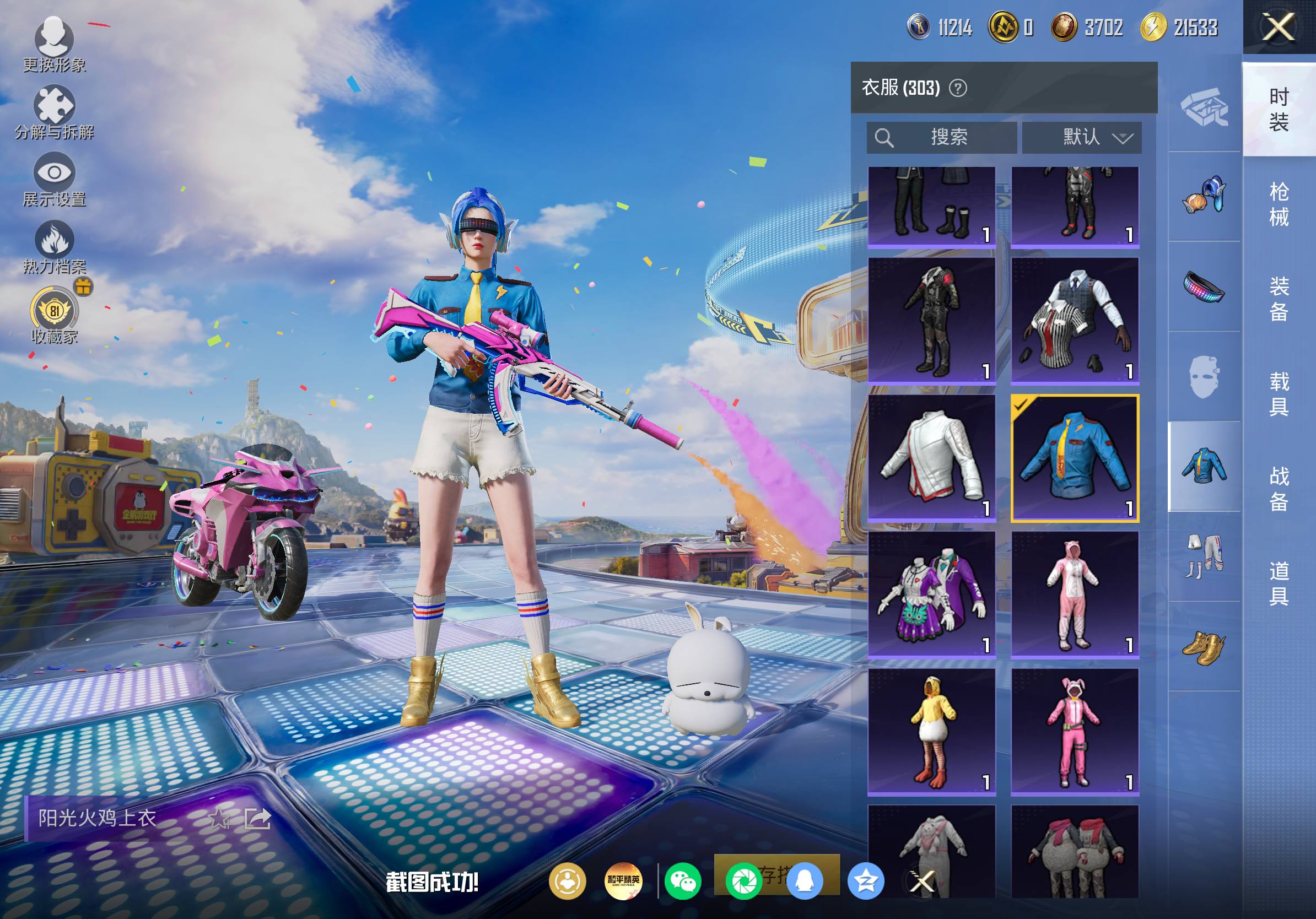1316x919 pixels.
Task: Select the black pants and boots outfit
Action: 931,207
